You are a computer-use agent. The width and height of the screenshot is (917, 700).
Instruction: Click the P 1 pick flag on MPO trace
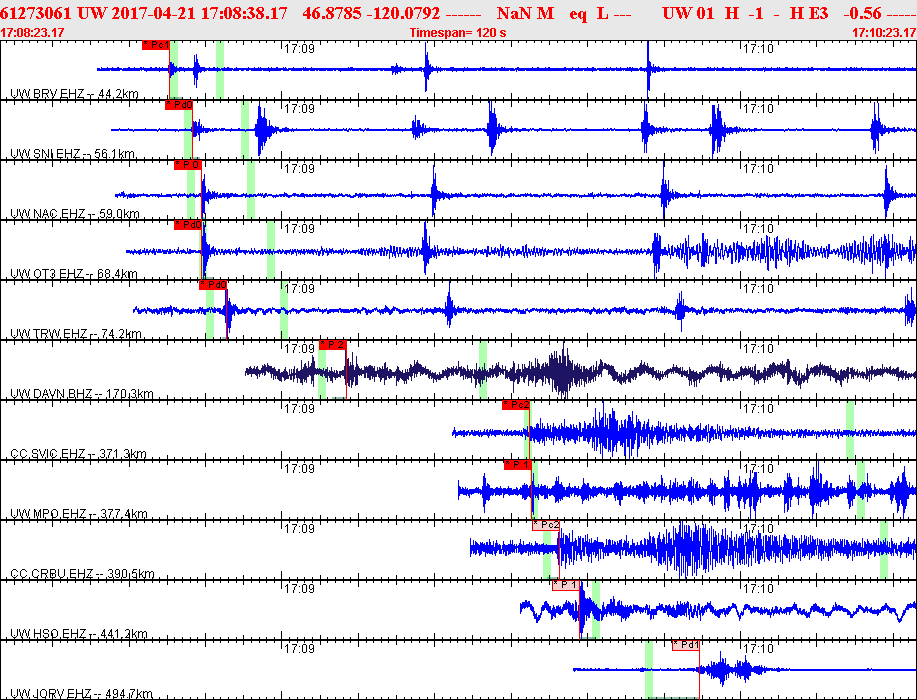click(518, 465)
